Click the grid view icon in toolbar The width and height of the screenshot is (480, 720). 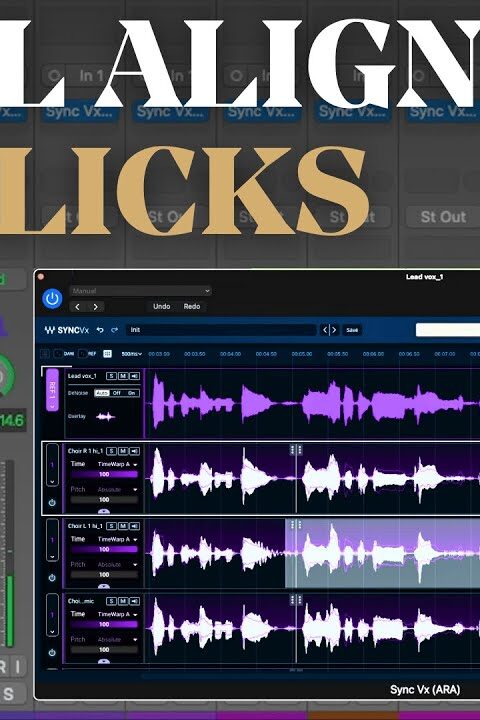(107, 354)
